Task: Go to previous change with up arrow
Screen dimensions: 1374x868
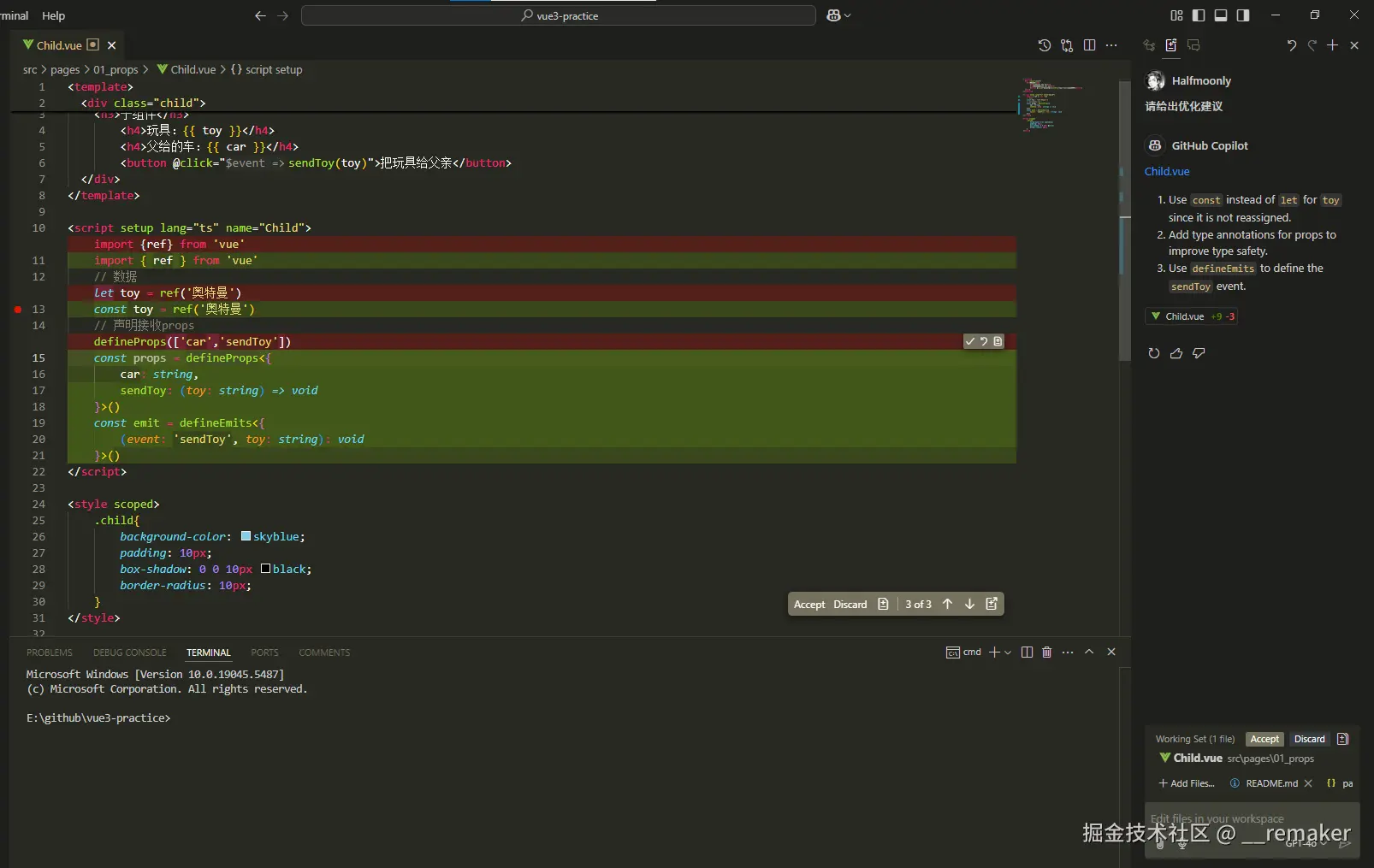Action: click(x=947, y=604)
